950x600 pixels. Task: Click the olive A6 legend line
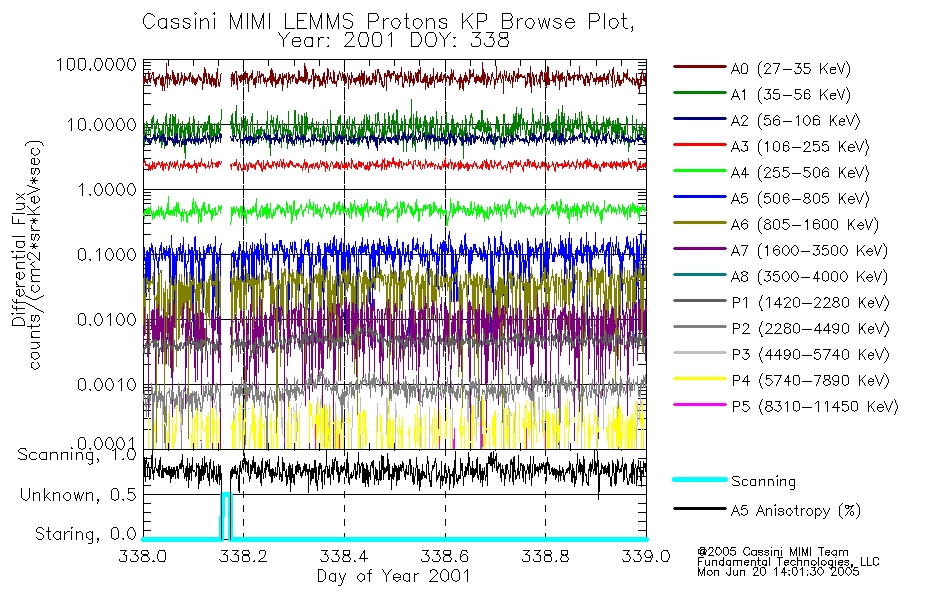pyautogui.click(x=699, y=222)
